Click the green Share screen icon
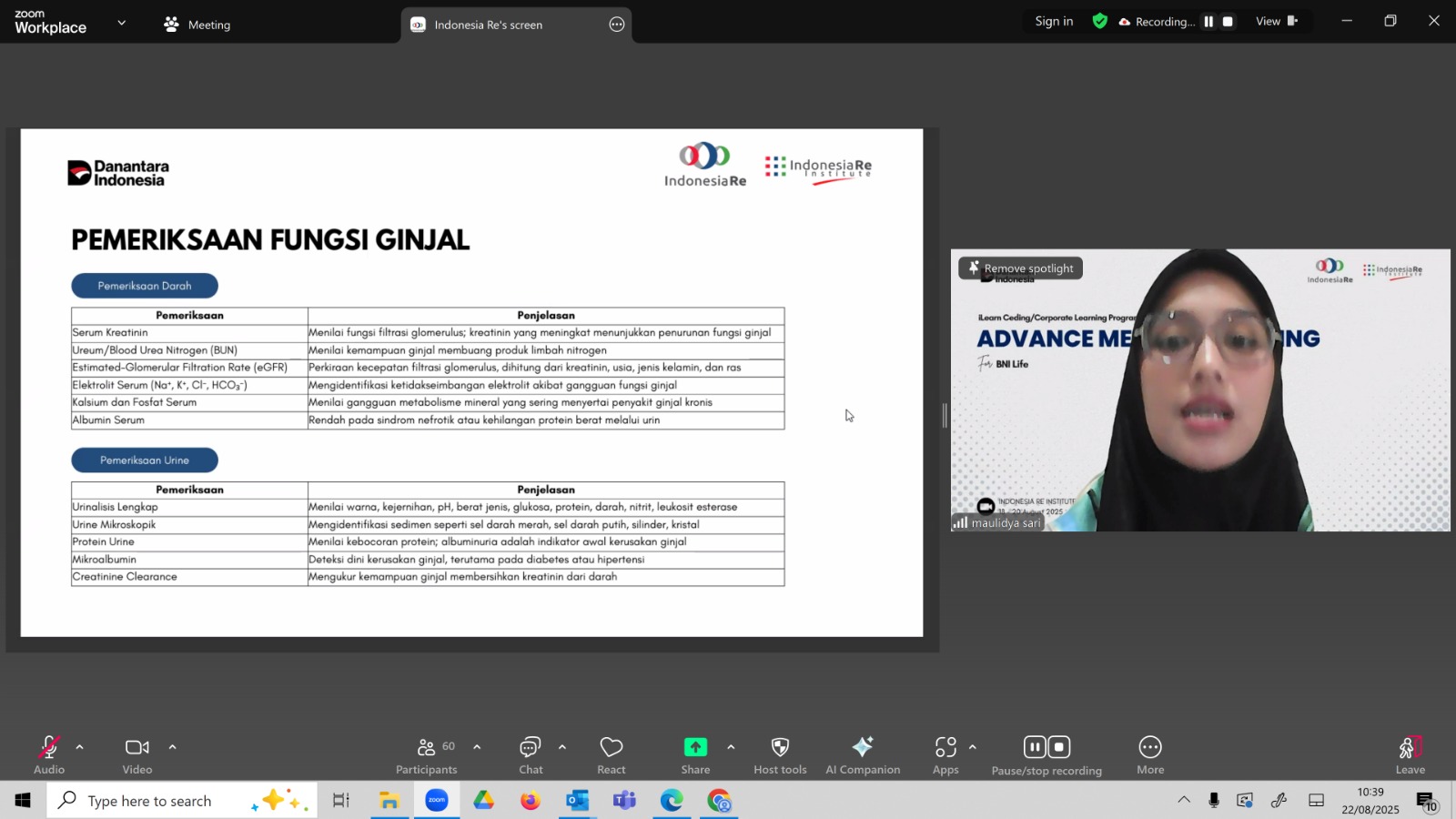The image size is (1456, 819). [695, 747]
